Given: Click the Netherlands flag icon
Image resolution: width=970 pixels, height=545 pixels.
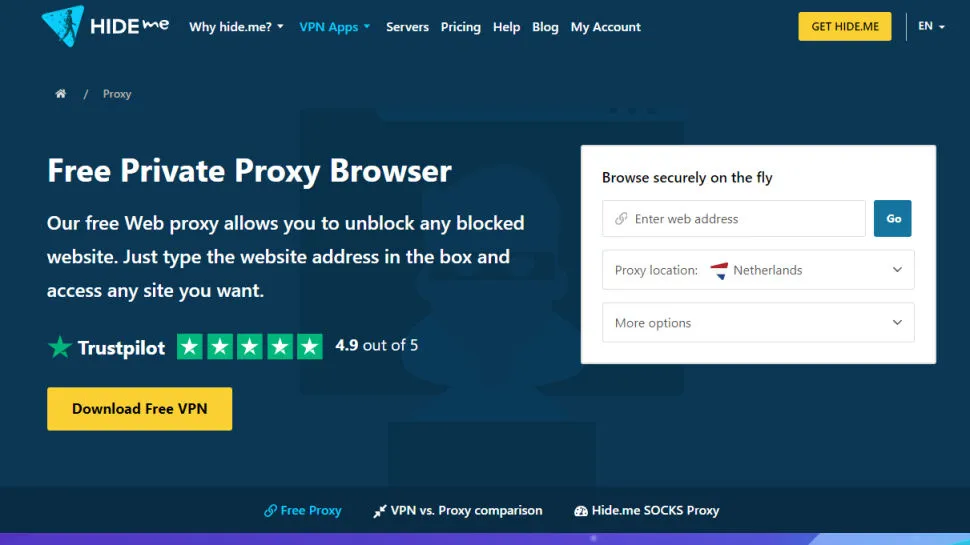Looking at the screenshot, I should [719, 270].
